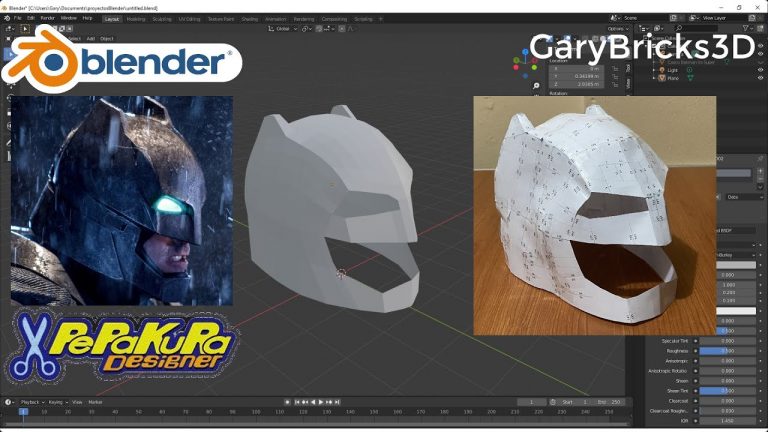The image size is (768, 432).
Task: Click the new scene icon
Action: pyautogui.click(x=673, y=18)
